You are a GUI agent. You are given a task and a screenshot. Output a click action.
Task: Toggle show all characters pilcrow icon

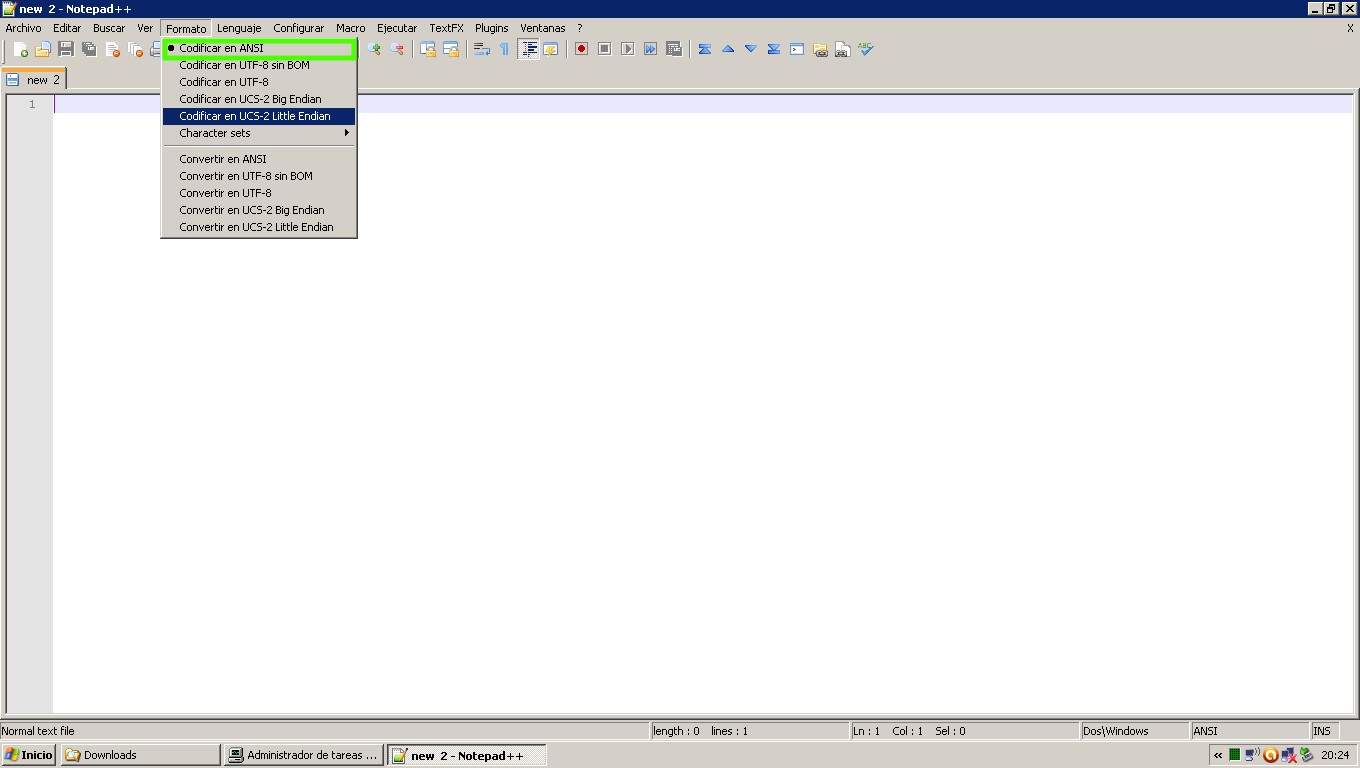coord(504,49)
